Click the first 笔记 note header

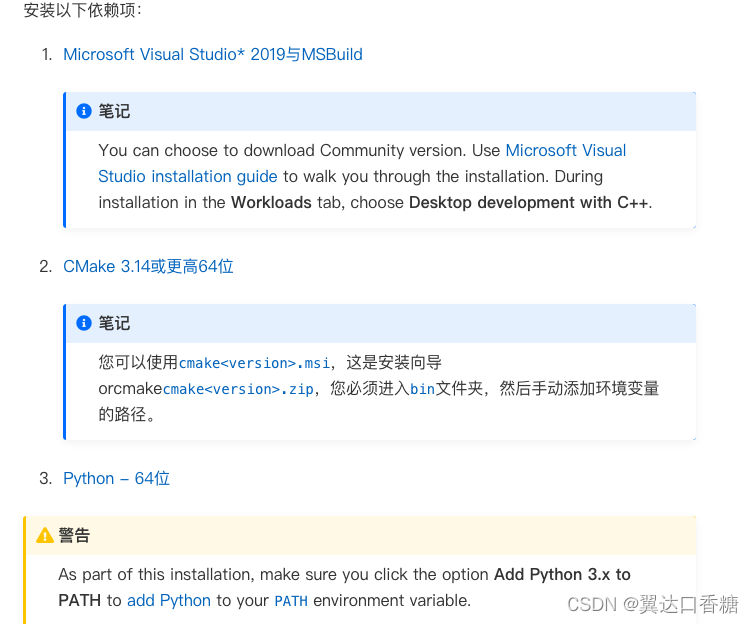click(381, 112)
